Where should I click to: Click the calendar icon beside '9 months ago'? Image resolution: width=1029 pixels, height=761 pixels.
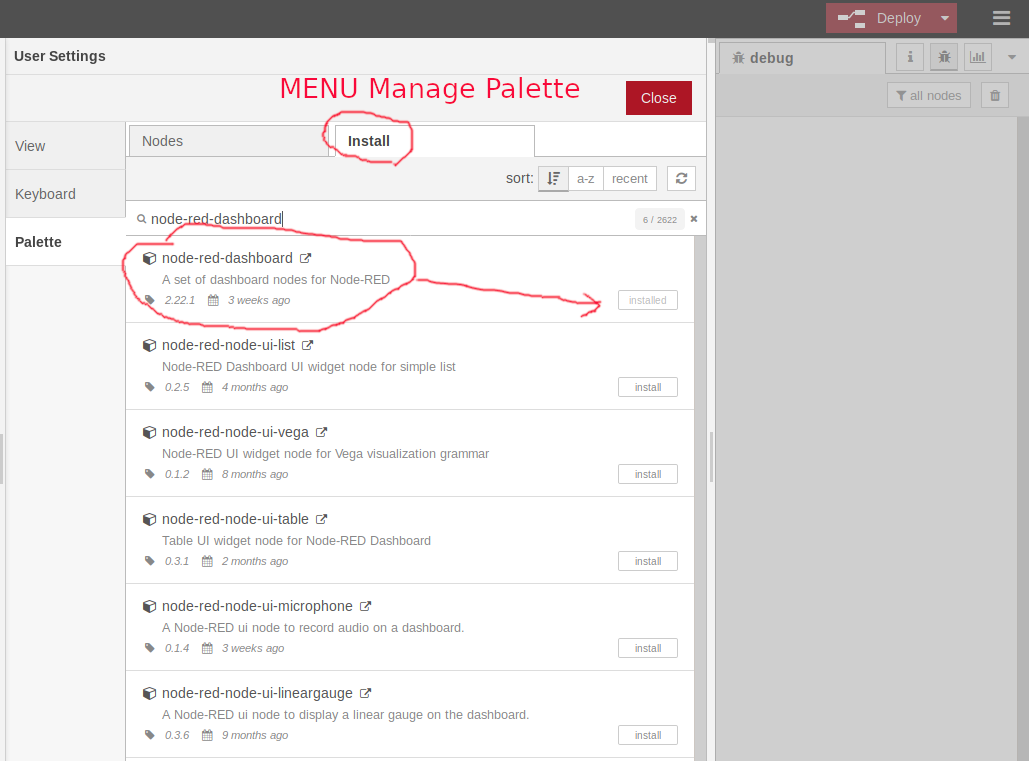coord(207,735)
